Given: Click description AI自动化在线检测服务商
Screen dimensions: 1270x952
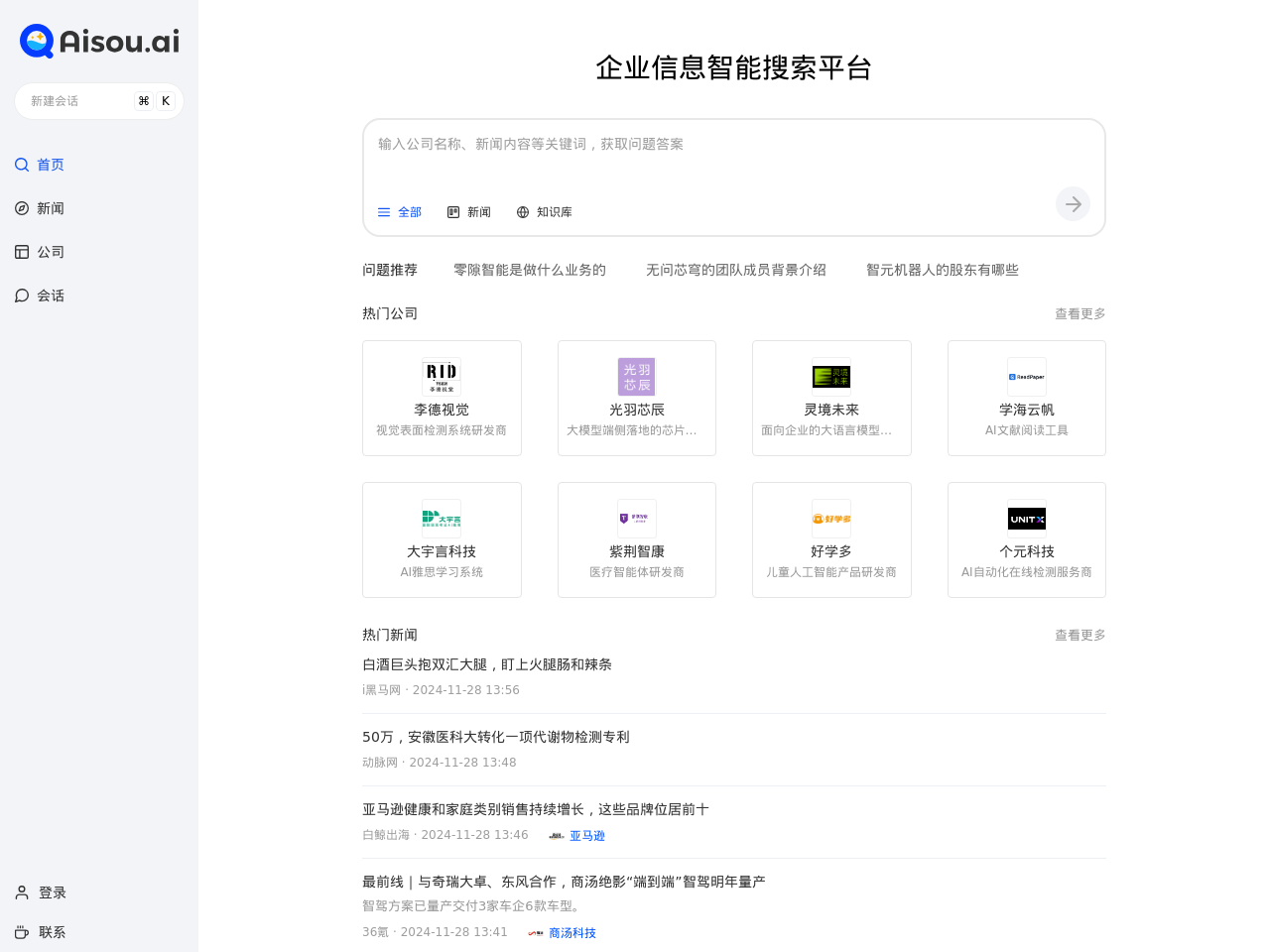Looking at the screenshot, I should [1027, 572].
